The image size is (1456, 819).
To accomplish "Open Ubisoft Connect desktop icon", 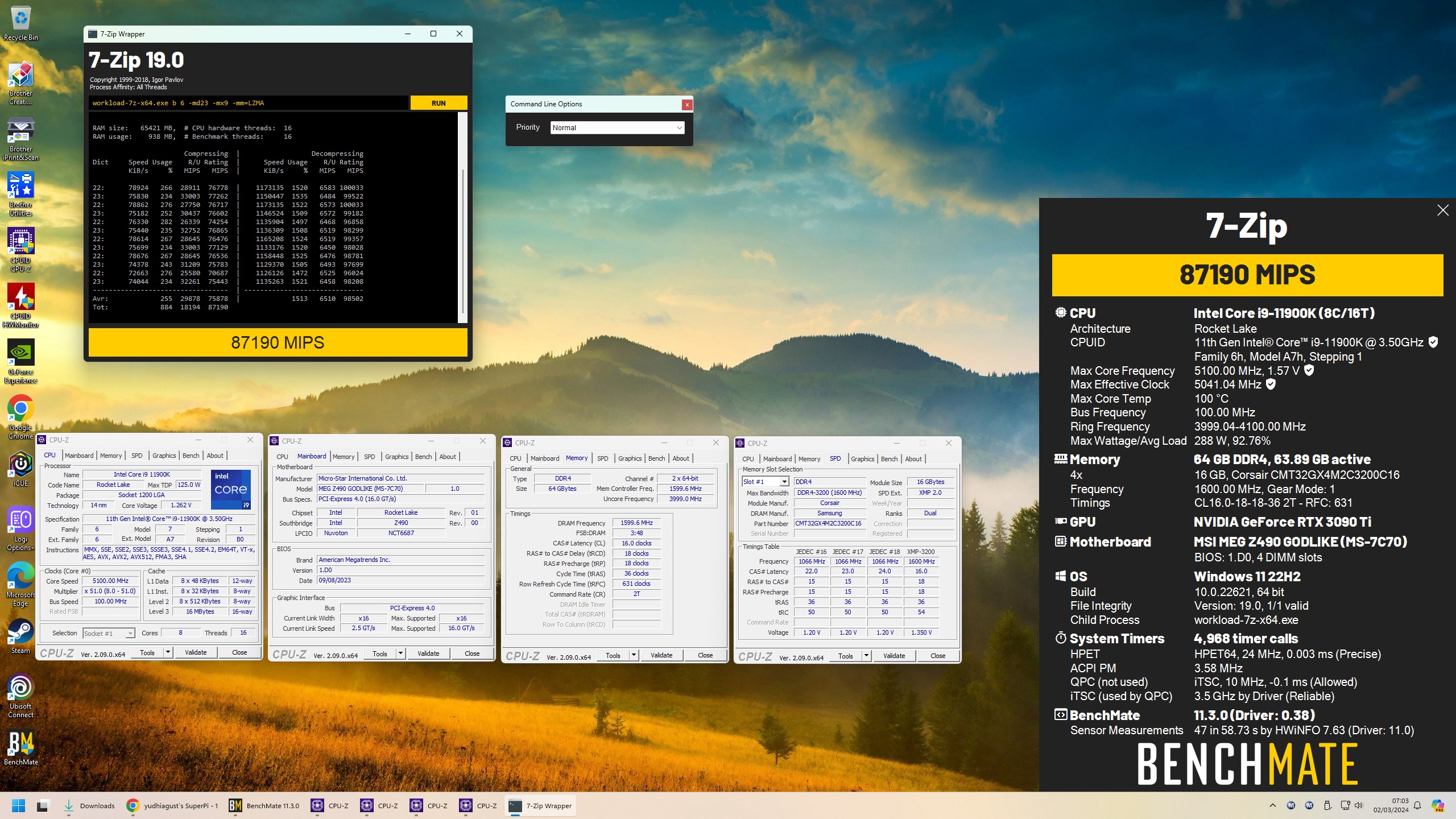I will pyautogui.click(x=20, y=696).
